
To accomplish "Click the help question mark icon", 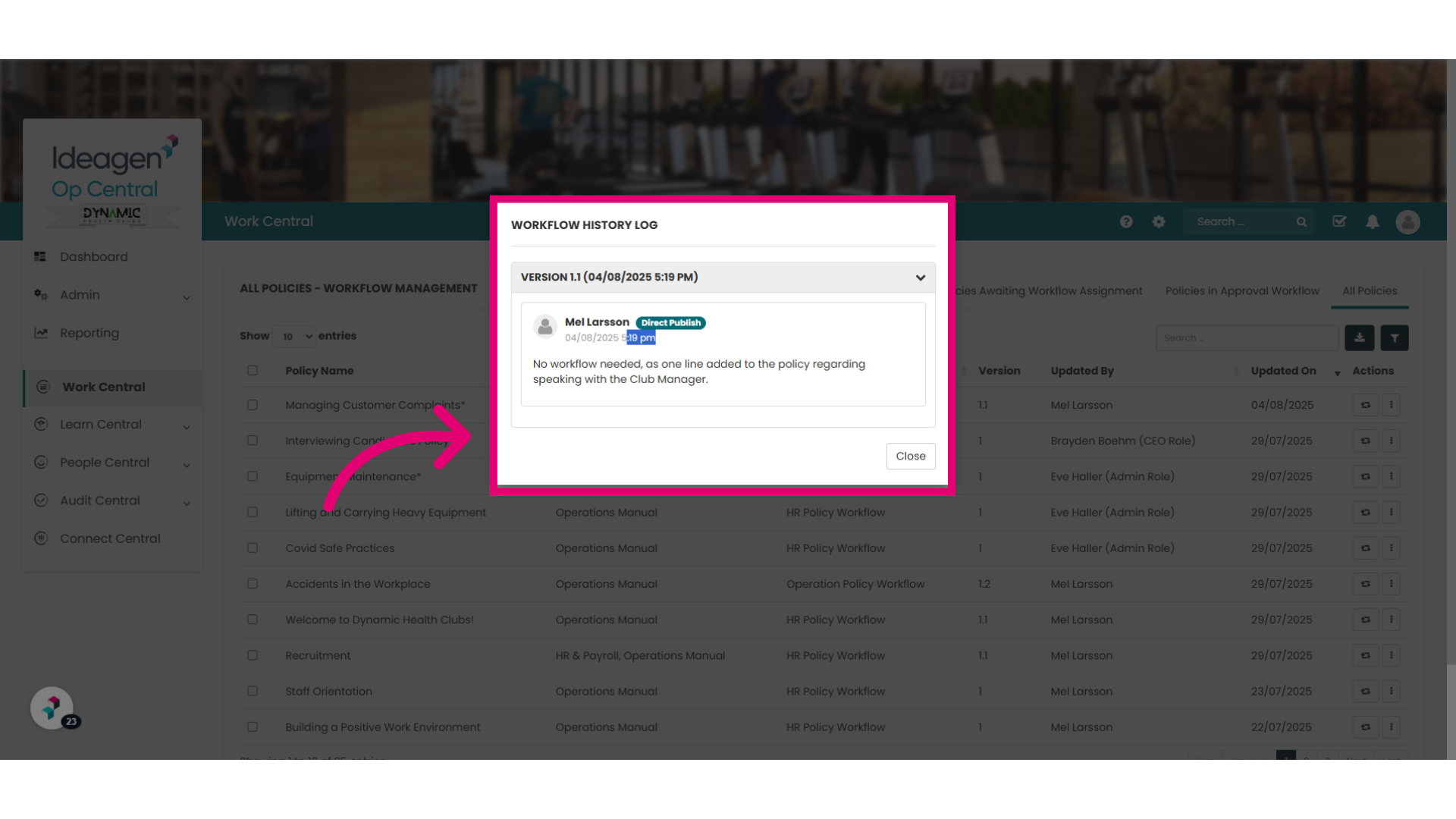I will click(x=1126, y=221).
